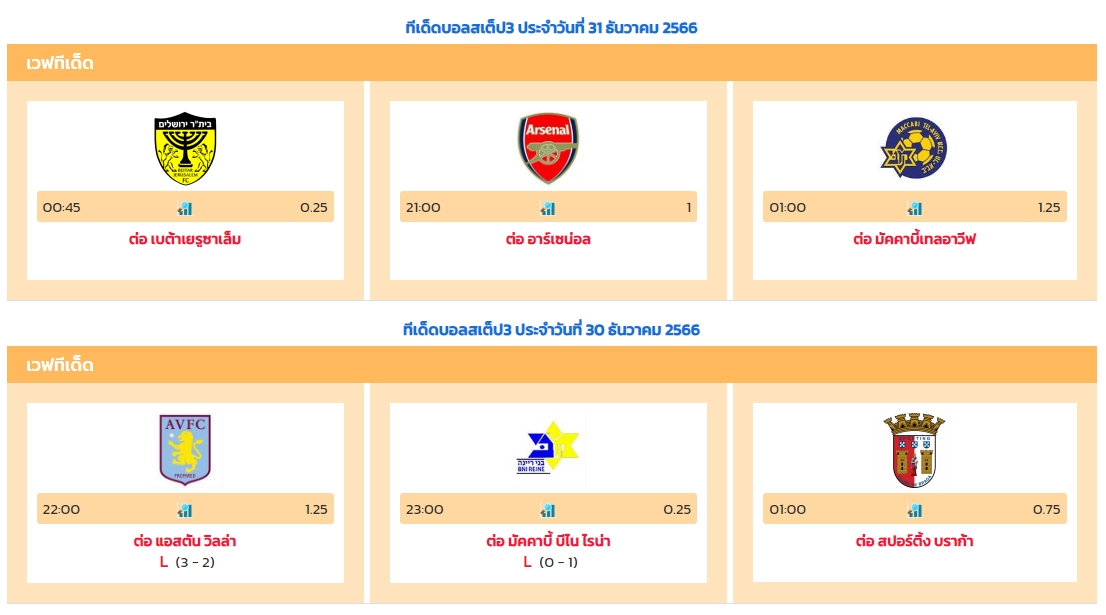
Task: Select the tip ต่อ สปอร์ติ้ง บราก้า
Action: pos(914,541)
